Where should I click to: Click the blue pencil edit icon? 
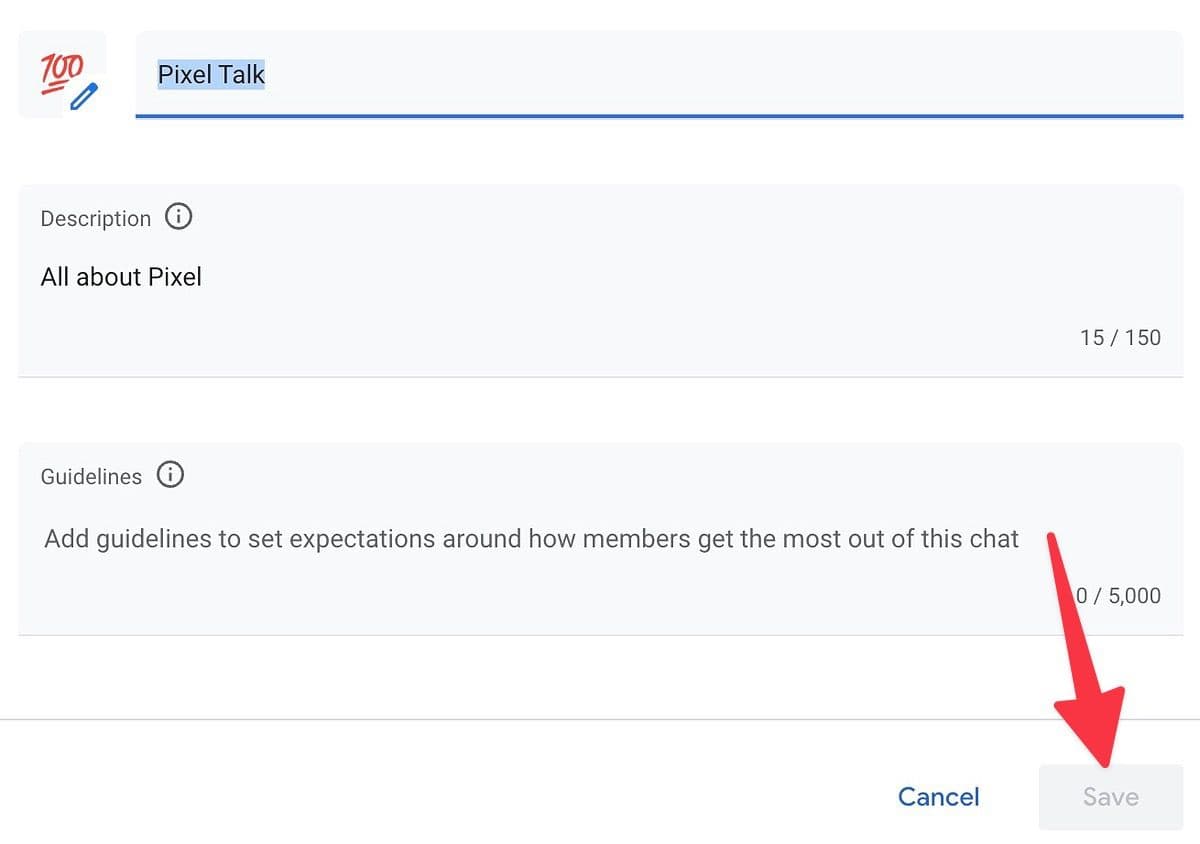(x=86, y=96)
